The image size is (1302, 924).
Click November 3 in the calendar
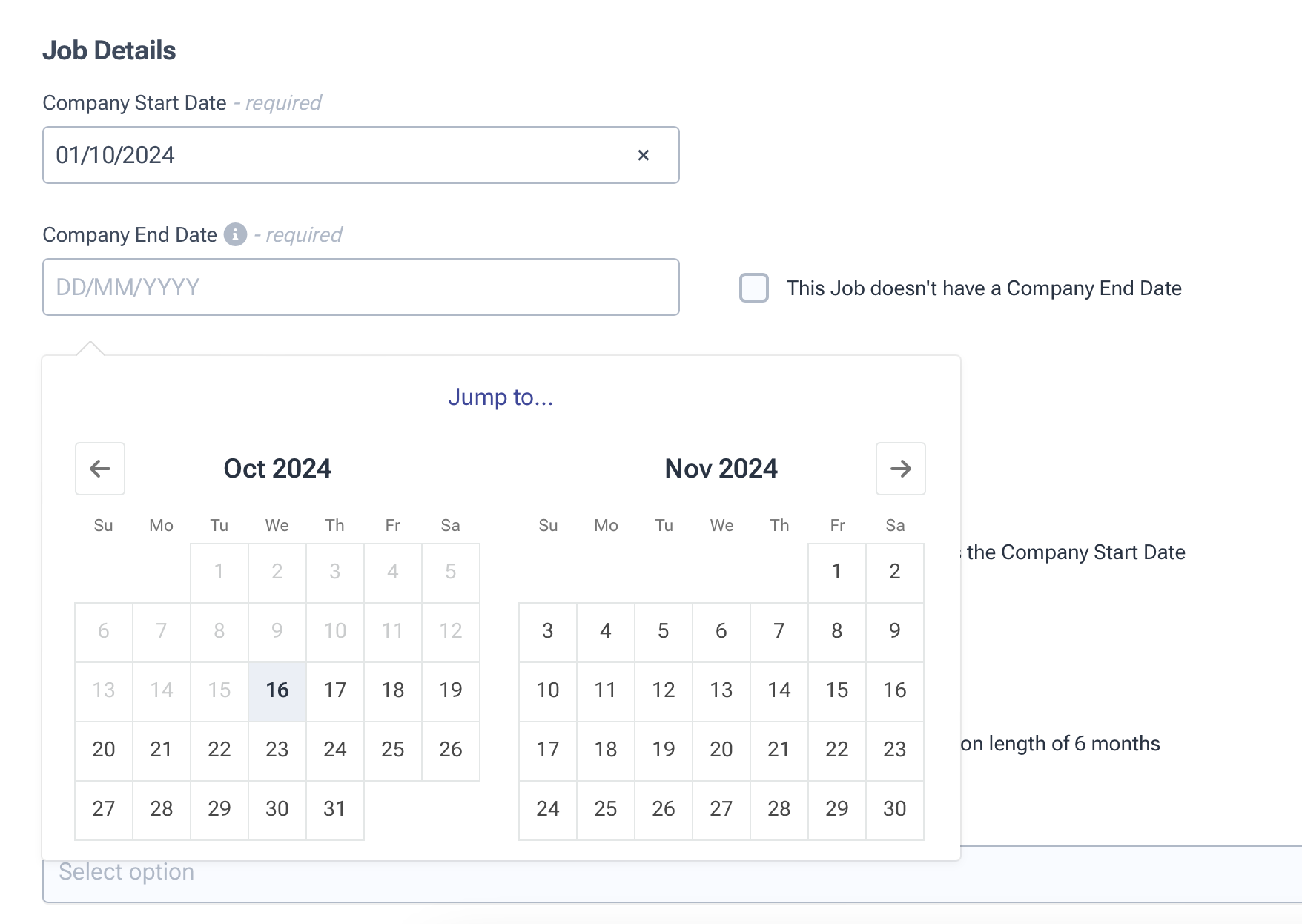[547, 631]
